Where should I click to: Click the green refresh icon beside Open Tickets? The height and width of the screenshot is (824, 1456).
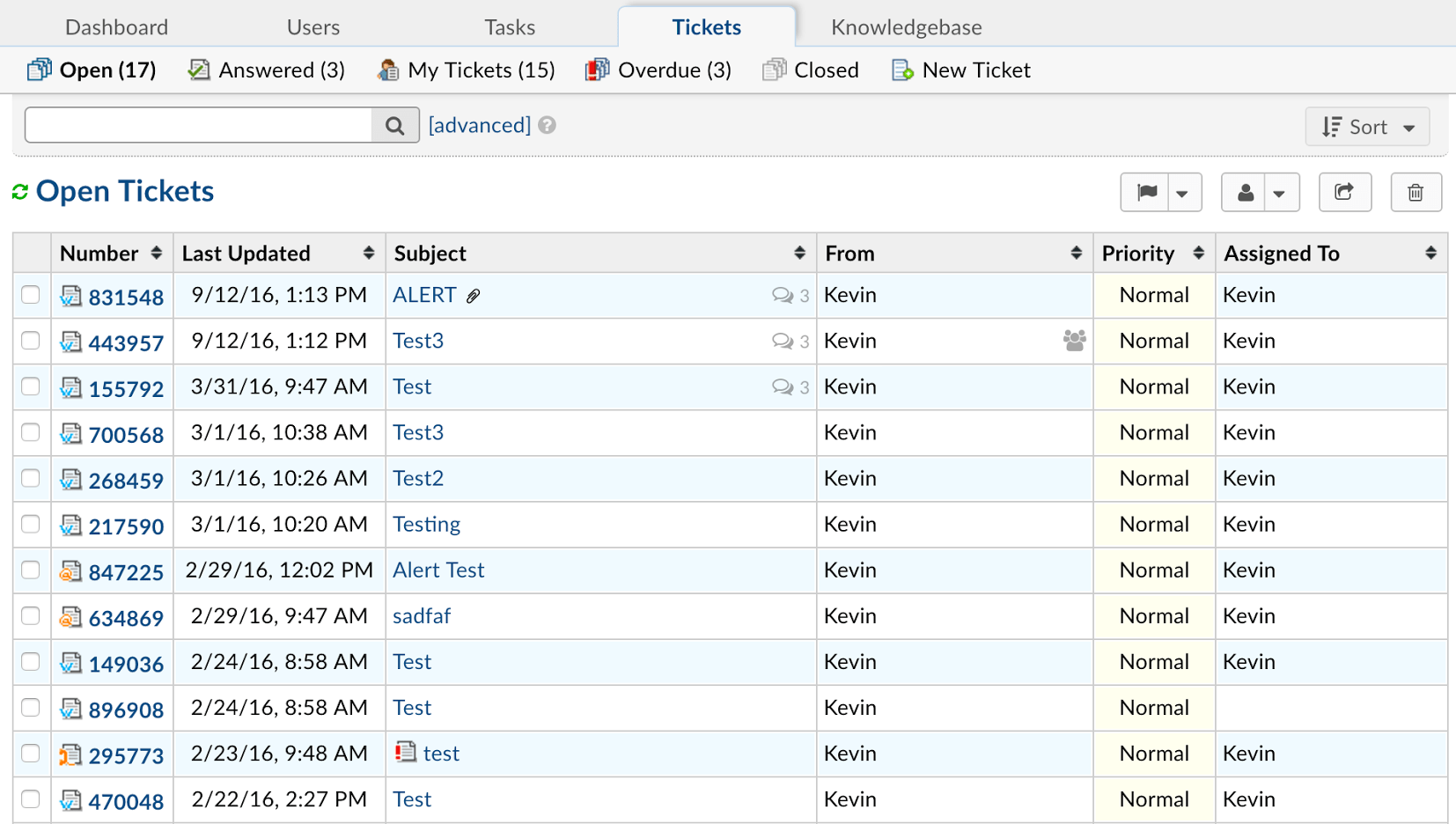(x=20, y=192)
